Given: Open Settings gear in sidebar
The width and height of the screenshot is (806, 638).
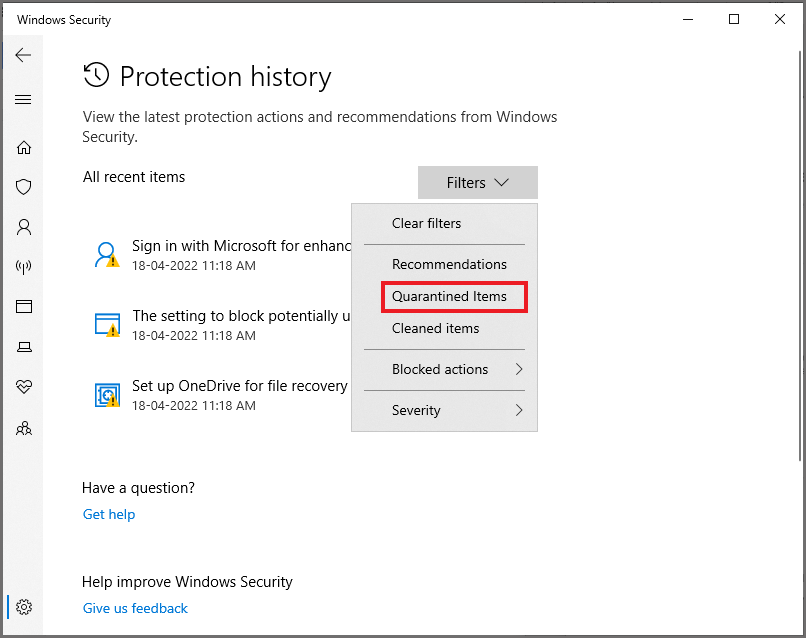Looking at the screenshot, I should click(x=24, y=607).
